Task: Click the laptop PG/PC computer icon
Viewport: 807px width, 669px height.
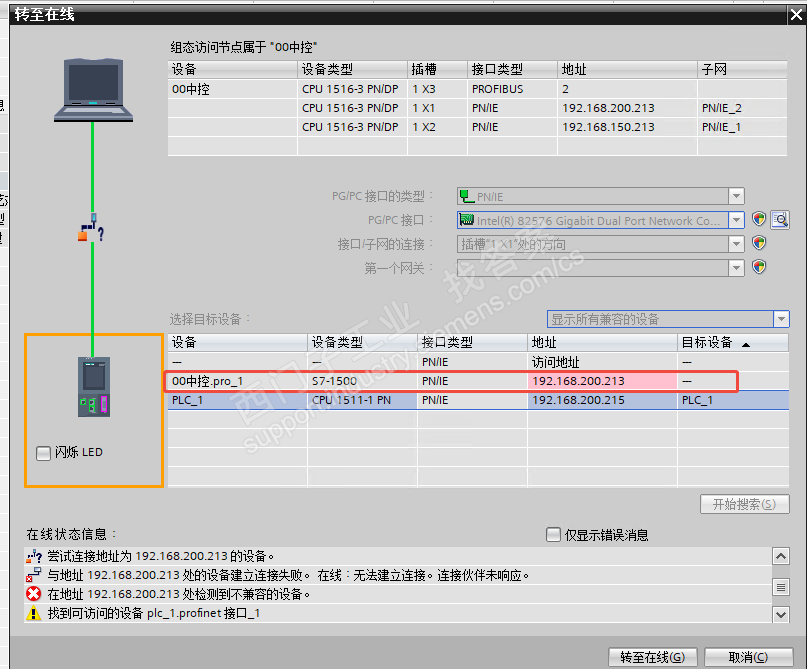Action: [93, 90]
